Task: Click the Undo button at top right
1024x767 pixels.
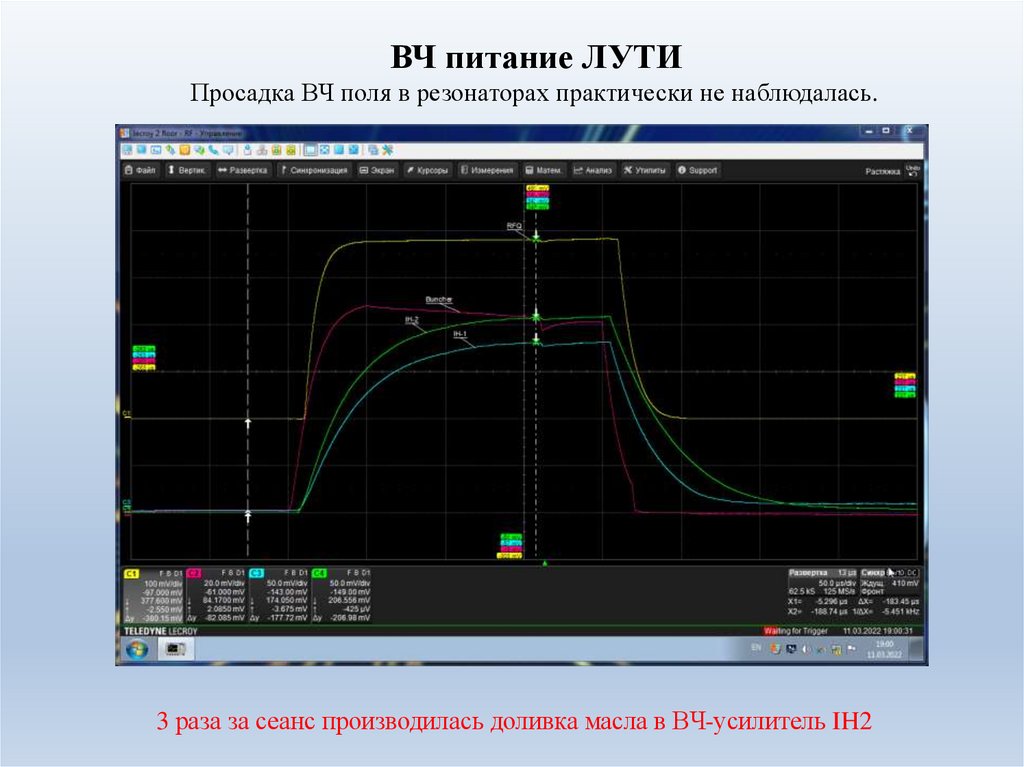Action: (913, 170)
